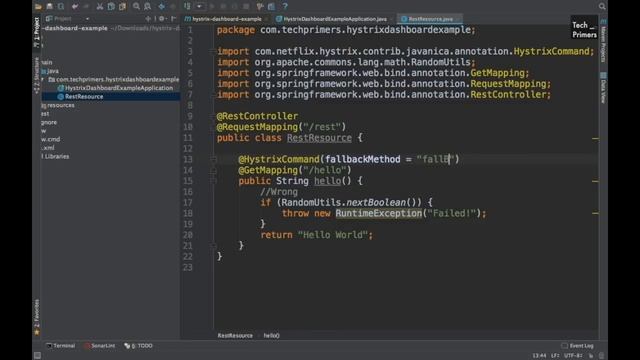Click the Copy toolbar icon

click(x=111, y=6)
